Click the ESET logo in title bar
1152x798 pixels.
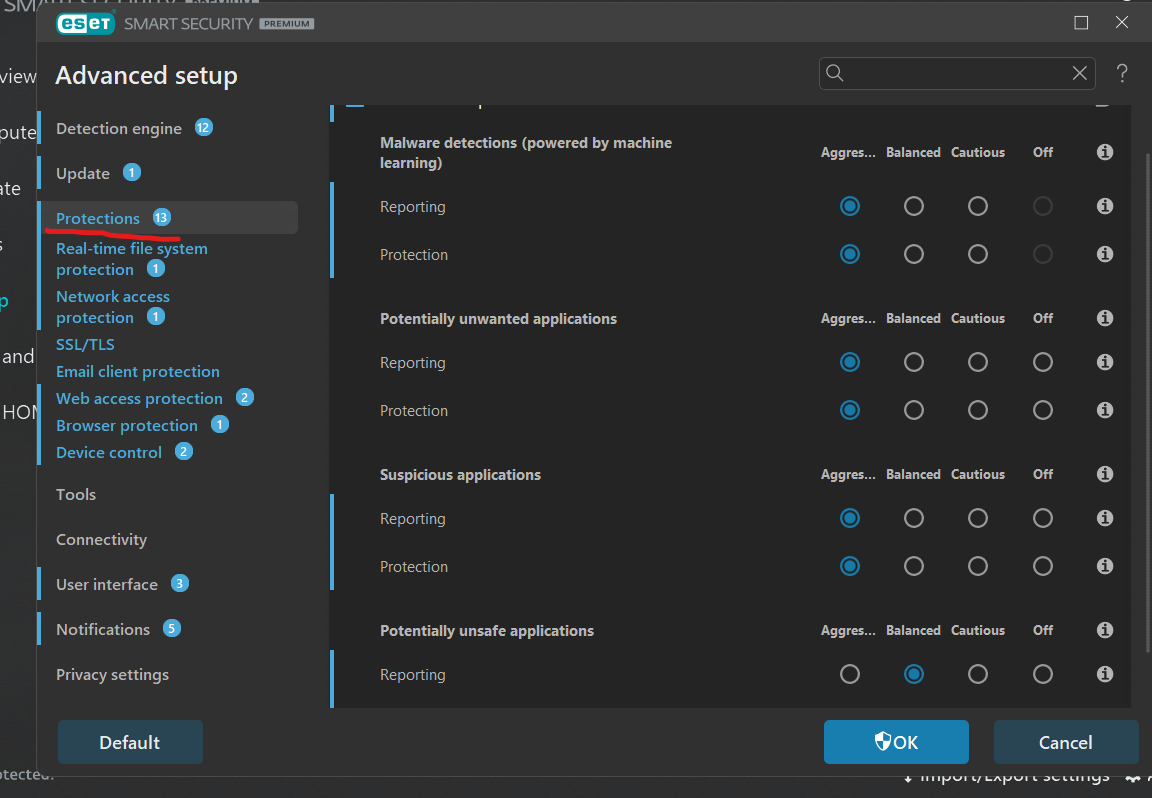point(86,23)
